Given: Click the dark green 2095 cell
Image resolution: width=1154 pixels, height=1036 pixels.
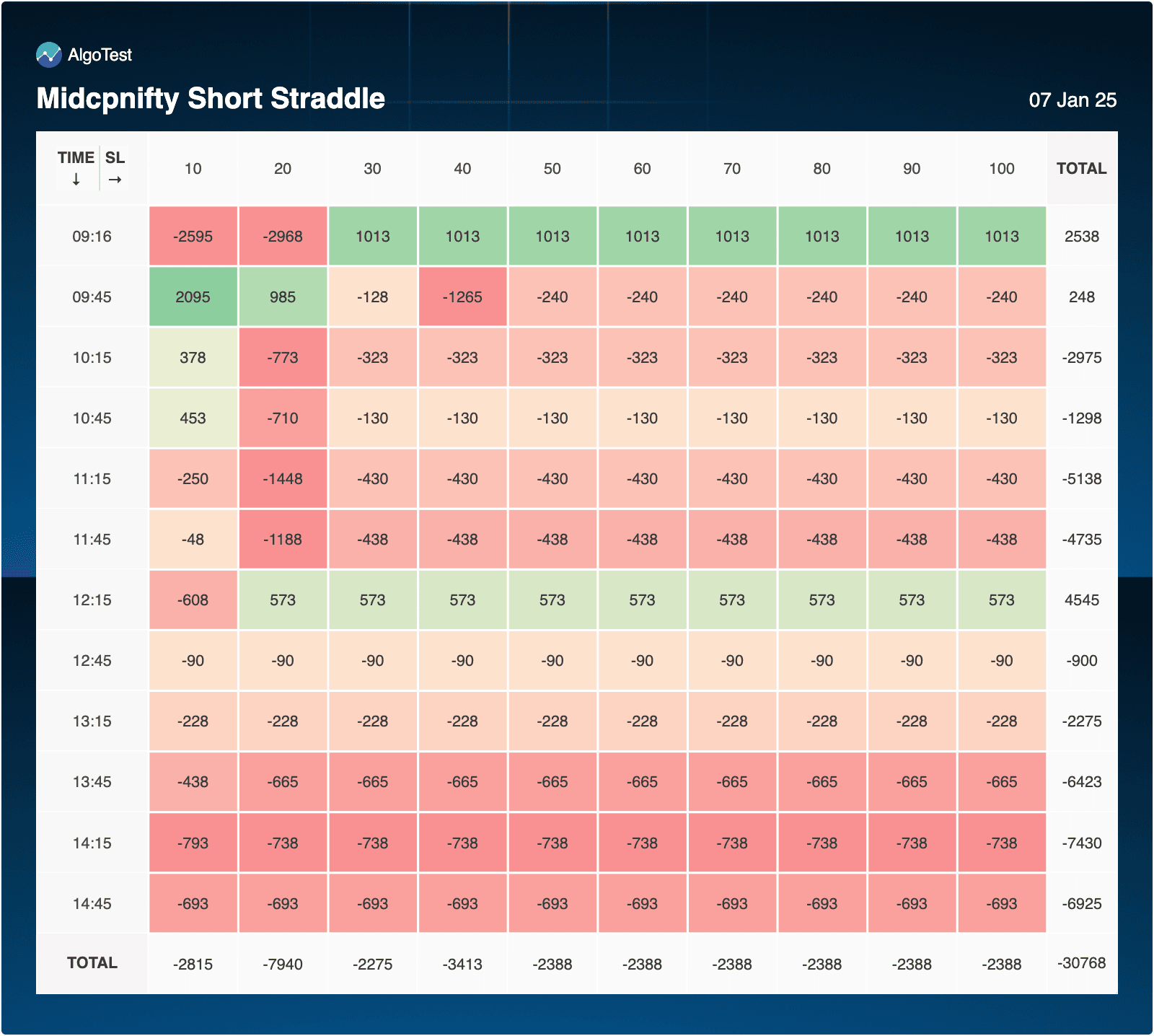Looking at the screenshot, I should [193, 297].
